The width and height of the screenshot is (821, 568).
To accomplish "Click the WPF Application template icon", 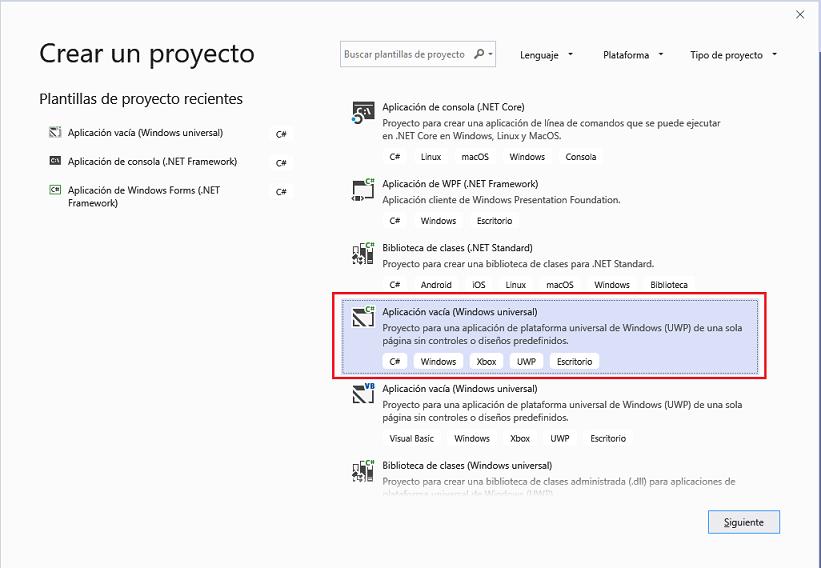I will point(363,190).
